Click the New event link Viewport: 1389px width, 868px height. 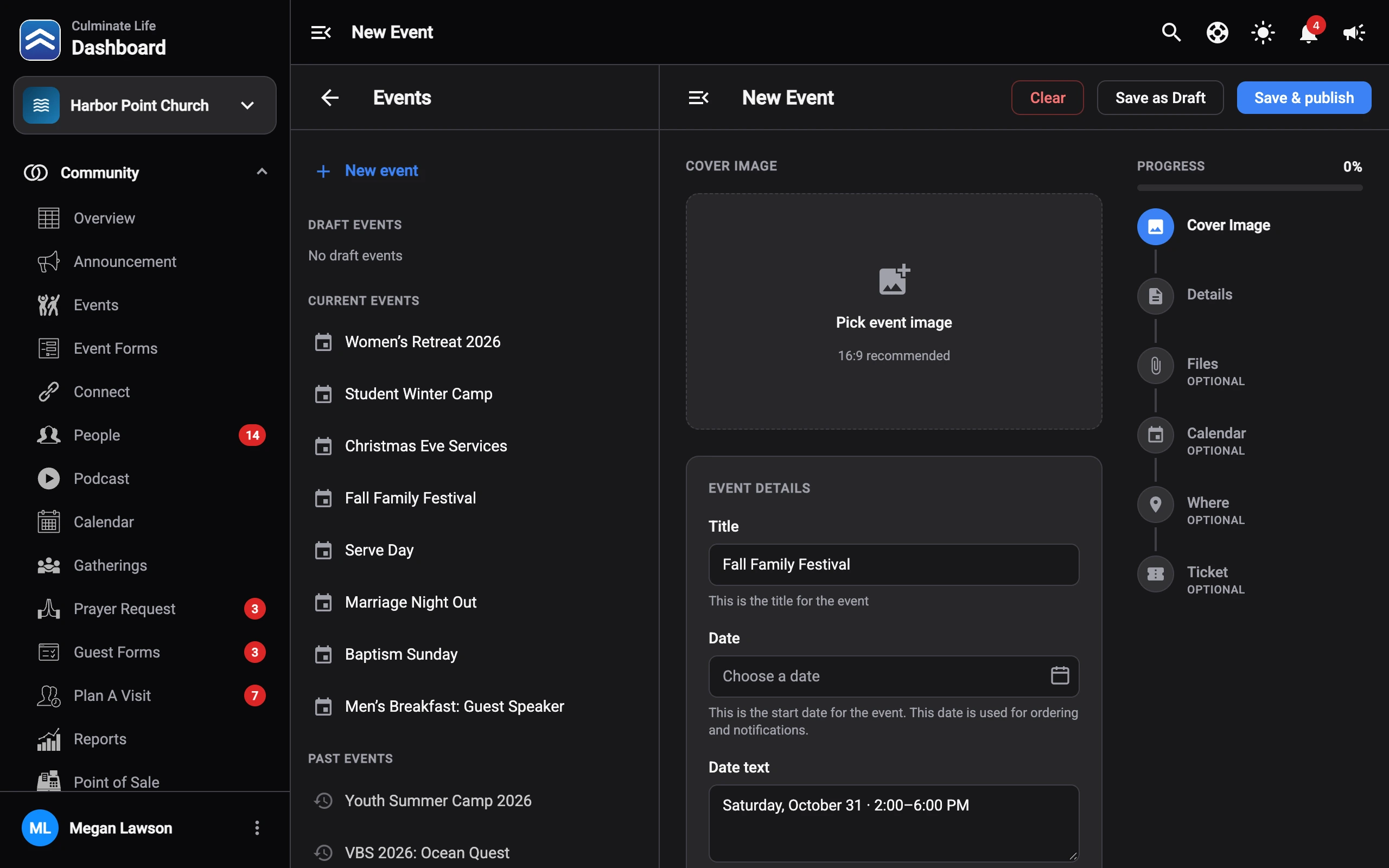pos(367,171)
